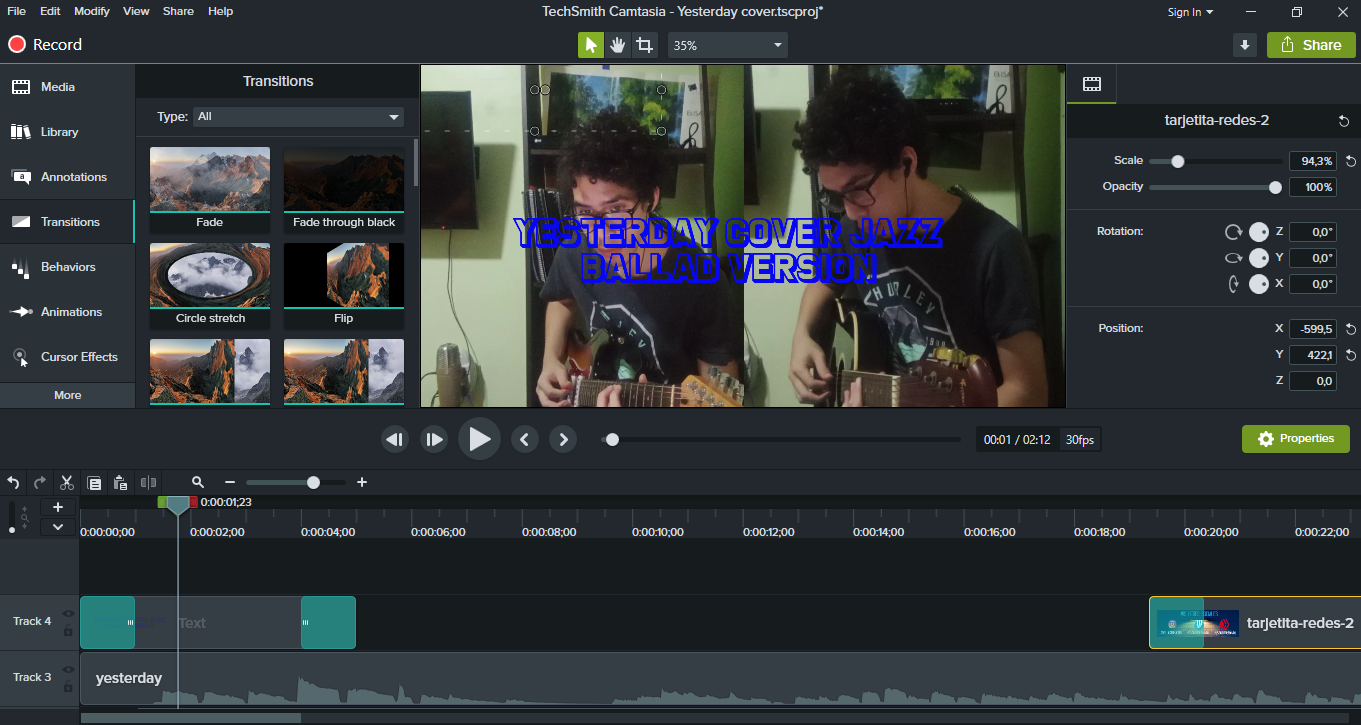Click the X rotation dial

[1259, 284]
